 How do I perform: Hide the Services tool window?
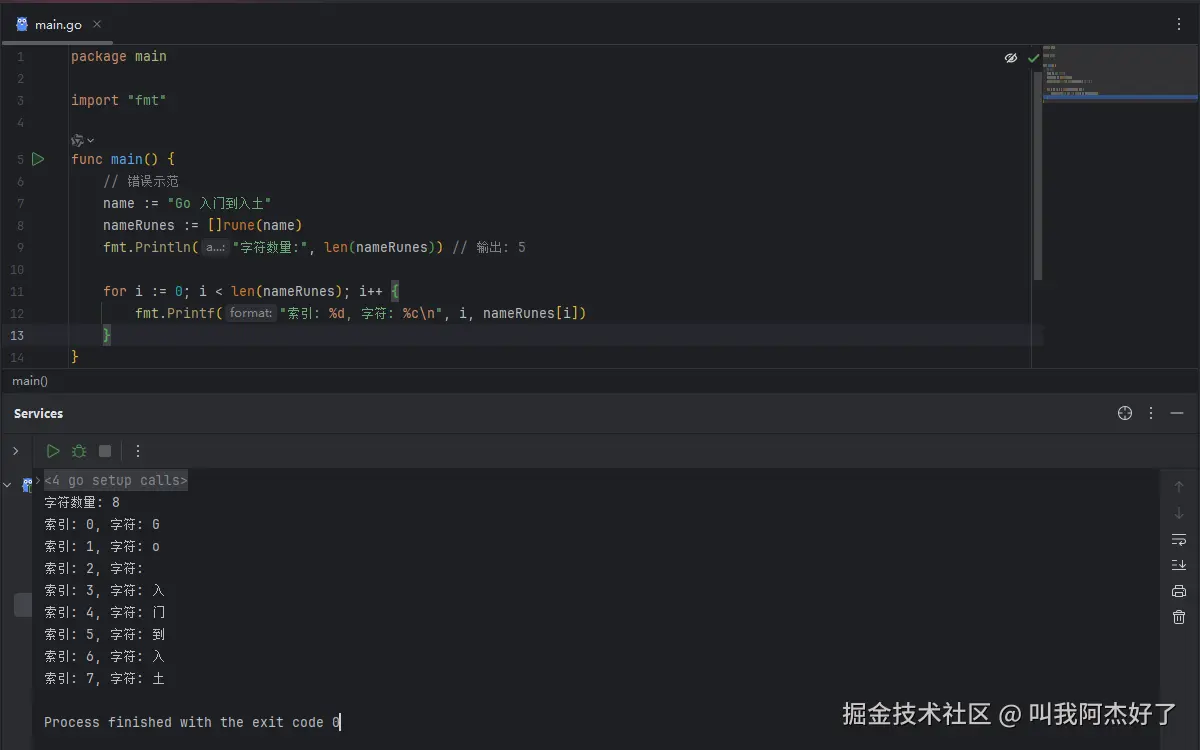[x=1177, y=413]
